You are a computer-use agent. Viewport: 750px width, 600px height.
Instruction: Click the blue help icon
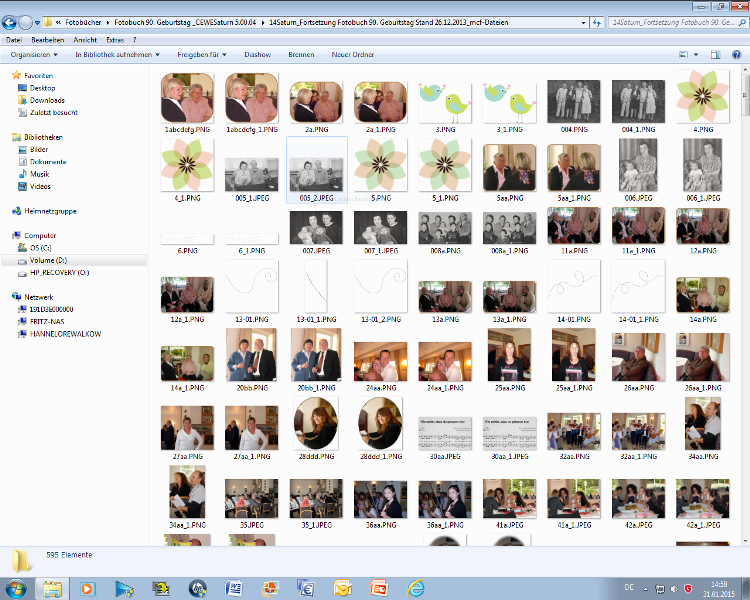[737, 55]
